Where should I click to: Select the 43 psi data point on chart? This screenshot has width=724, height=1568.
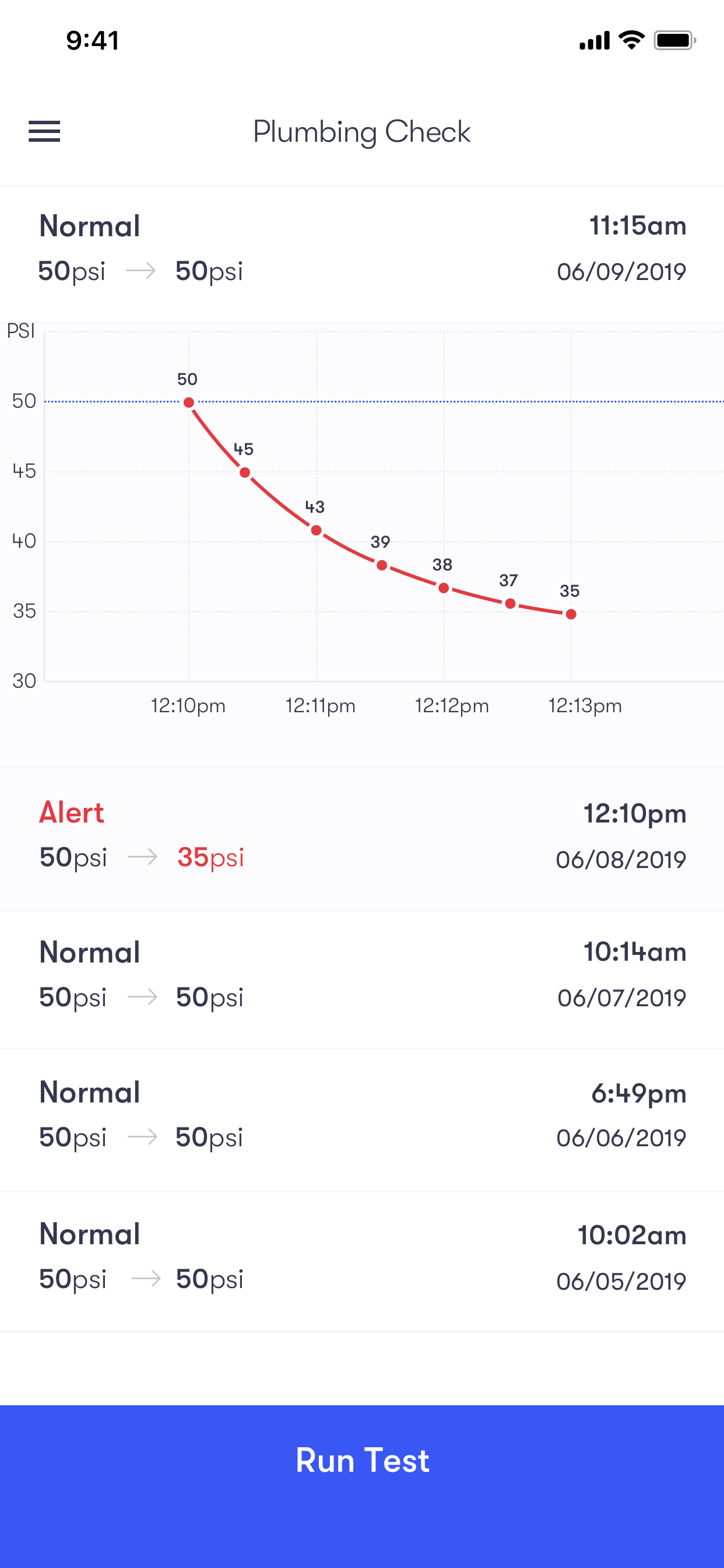point(317,530)
